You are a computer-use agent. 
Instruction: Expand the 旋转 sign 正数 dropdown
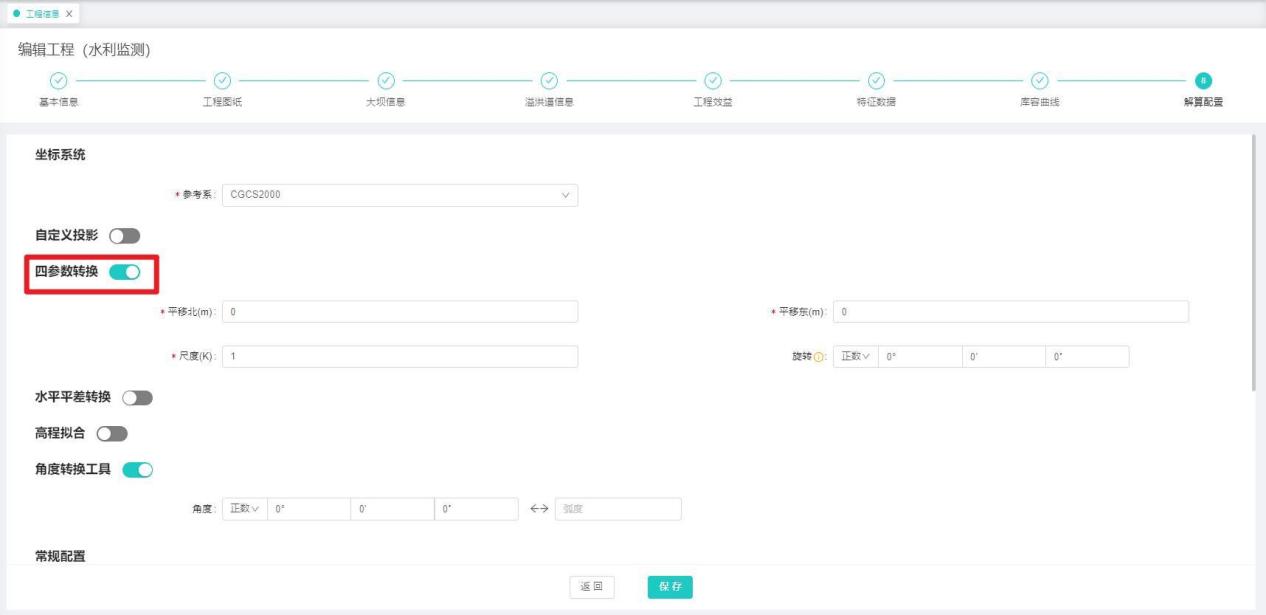(x=854, y=357)
